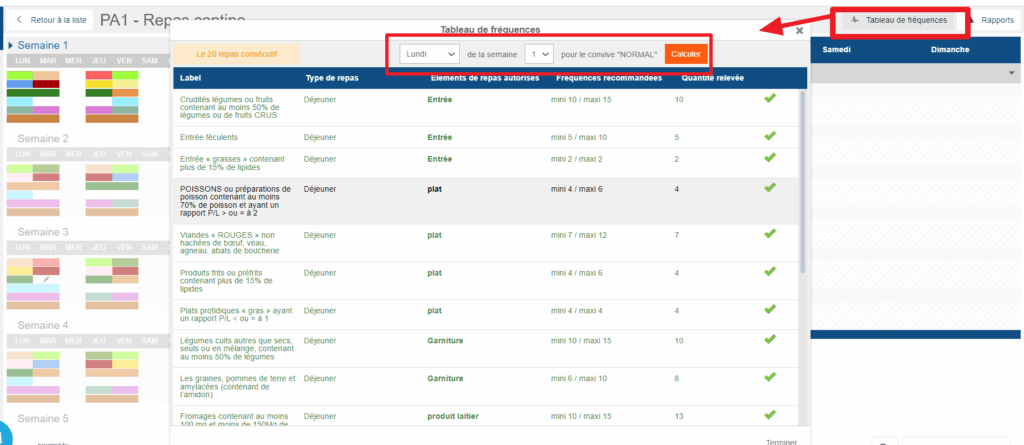Image resolution: width=1024 pixels, height=445 pixels.
Task: Click checkmark for Légumes cuits row
Action: (x=769, y=340)
